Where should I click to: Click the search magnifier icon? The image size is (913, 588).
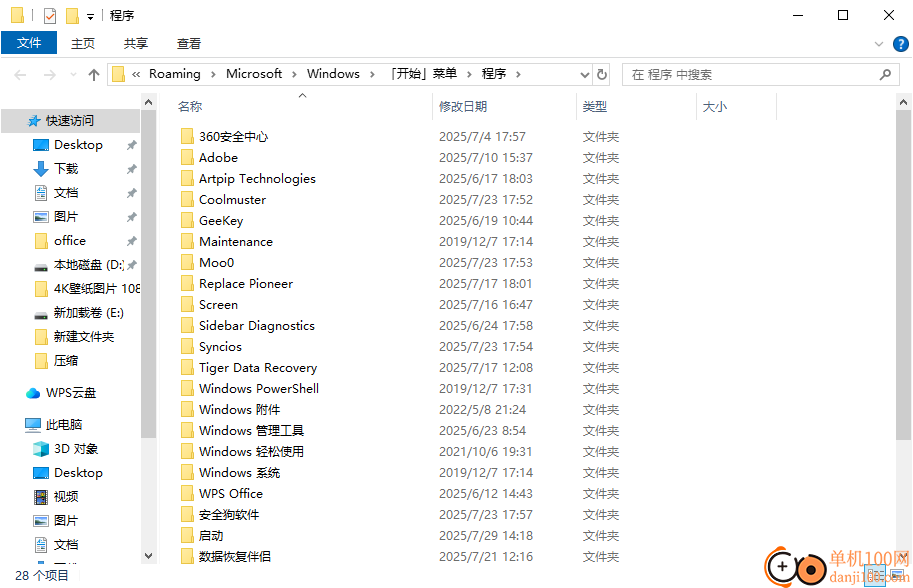(886, 75)
